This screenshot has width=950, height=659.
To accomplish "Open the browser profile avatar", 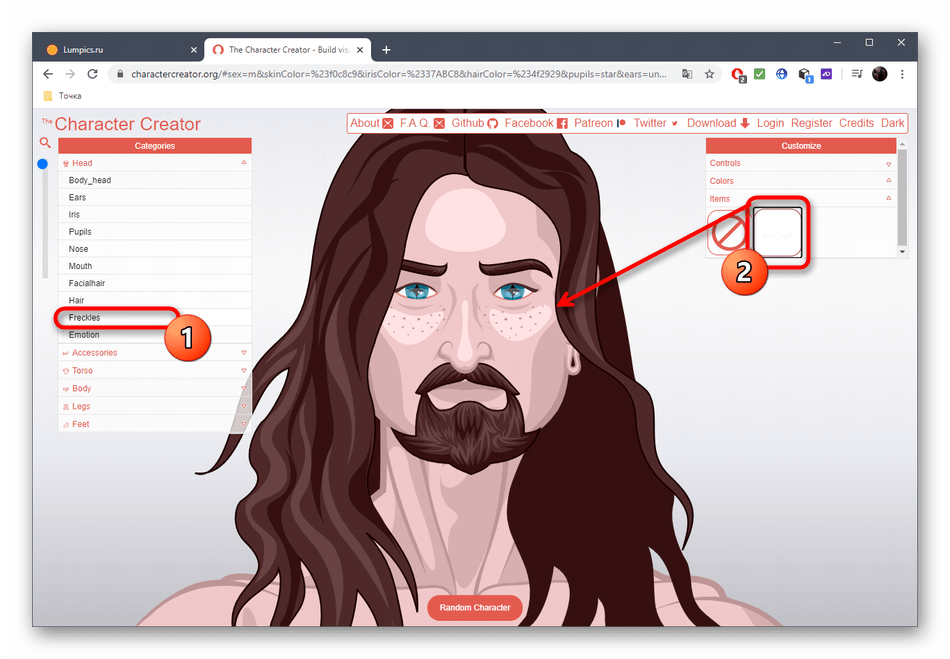I will click(880, 74).
